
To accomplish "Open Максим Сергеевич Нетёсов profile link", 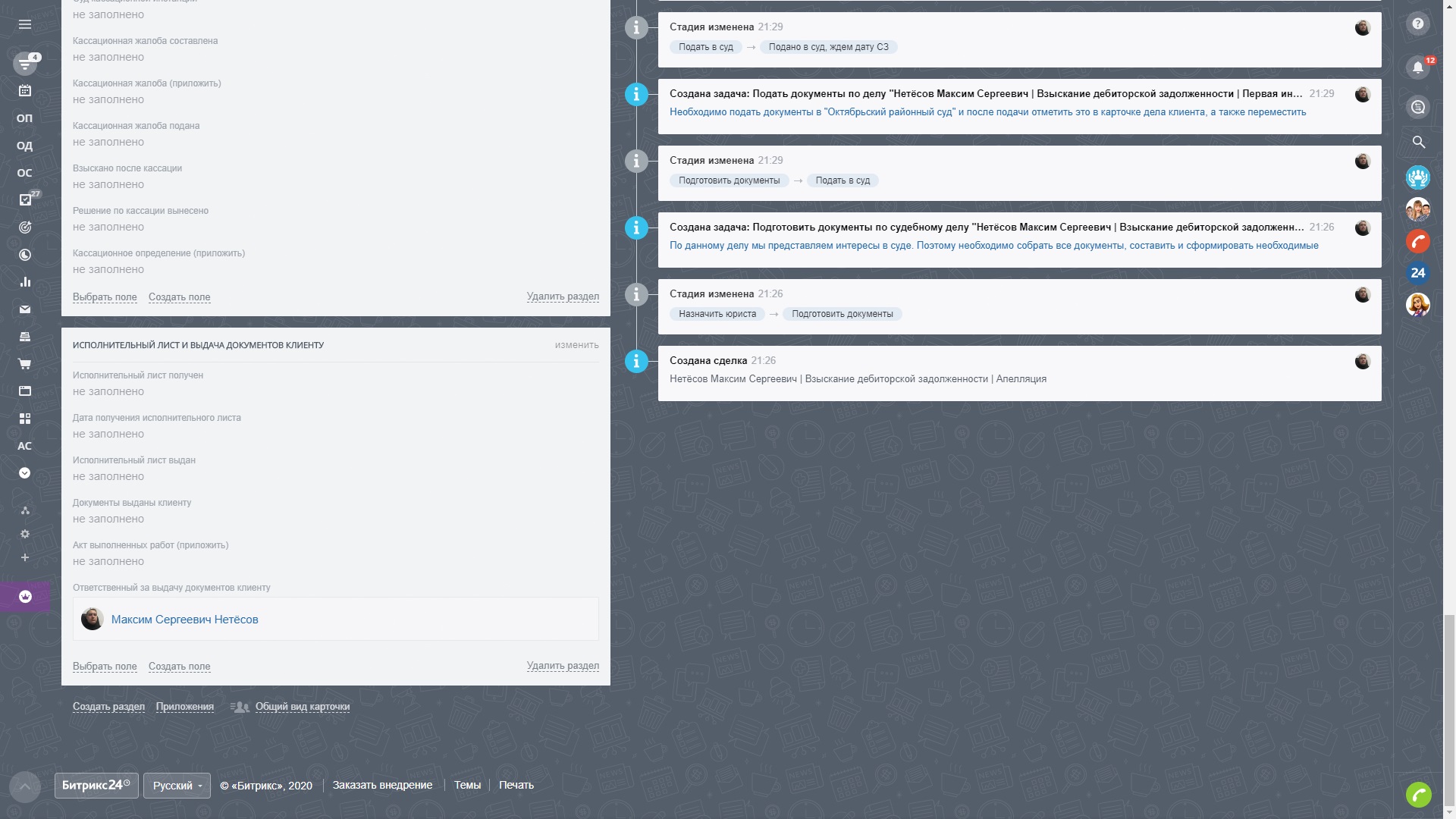I will (x=184, y=620).
